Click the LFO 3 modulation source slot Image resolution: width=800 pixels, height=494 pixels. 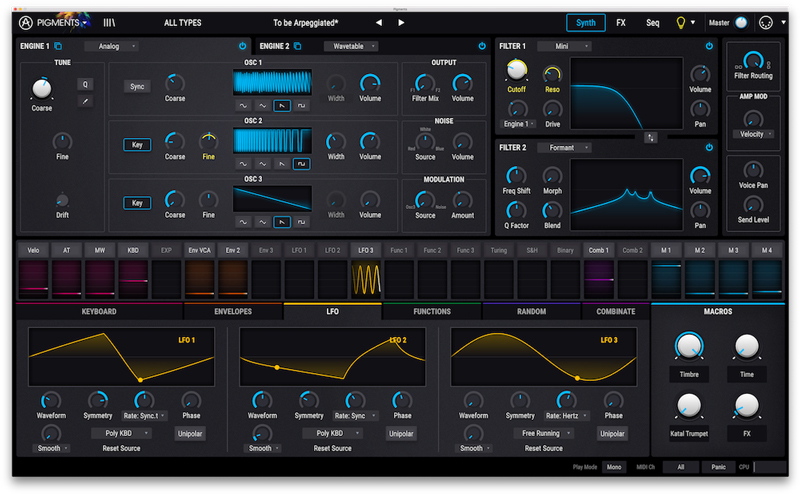366,279
